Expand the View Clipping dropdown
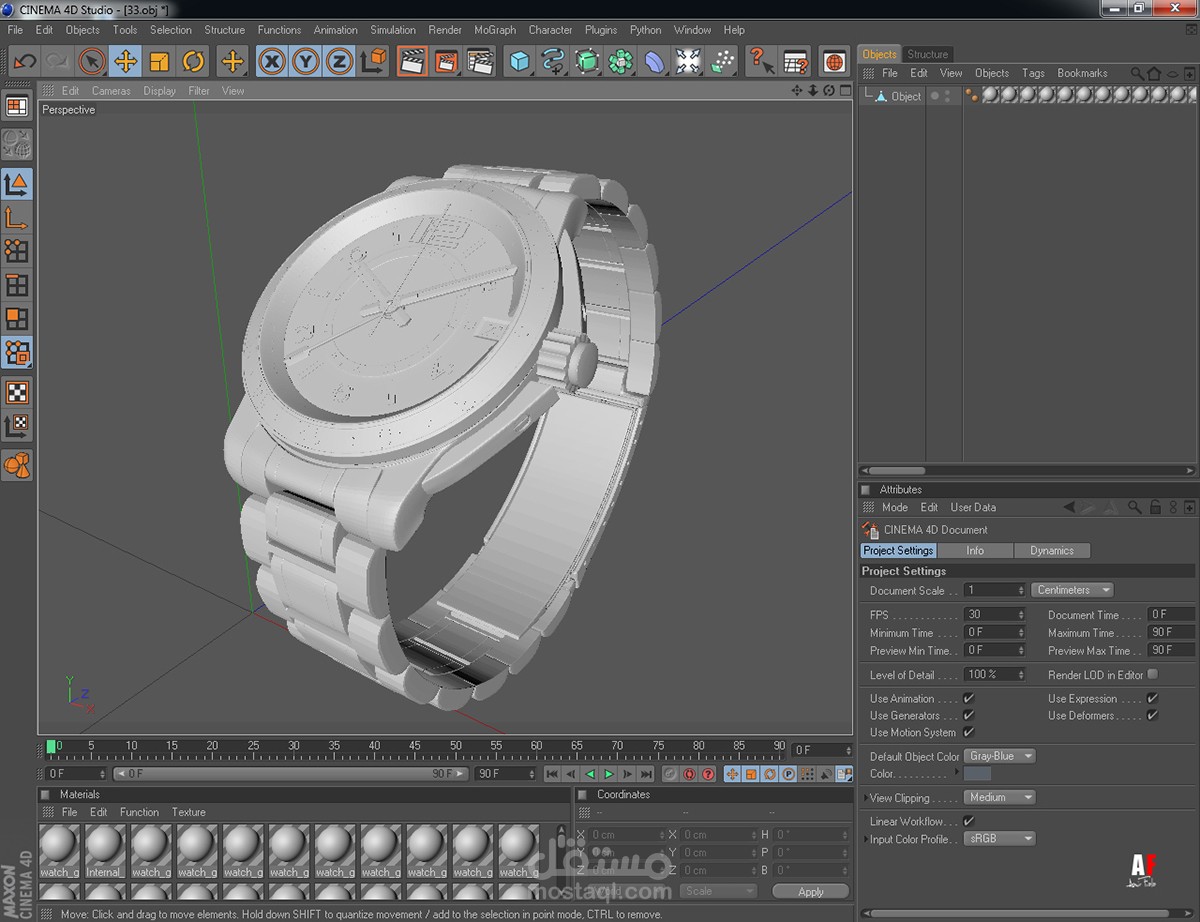Screen dimensions: 1200x922 999,797
